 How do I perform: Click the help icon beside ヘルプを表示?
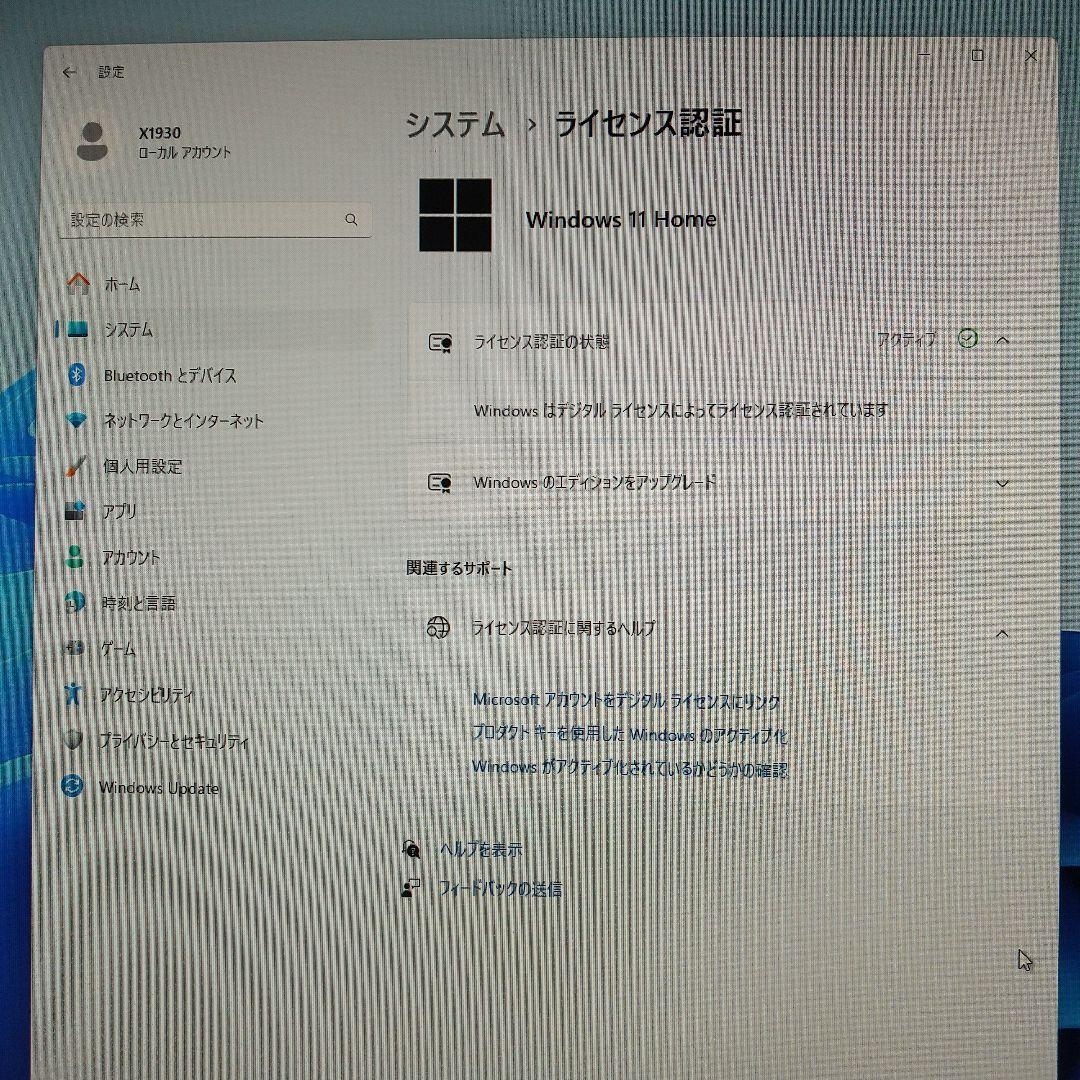click(411, 849)
